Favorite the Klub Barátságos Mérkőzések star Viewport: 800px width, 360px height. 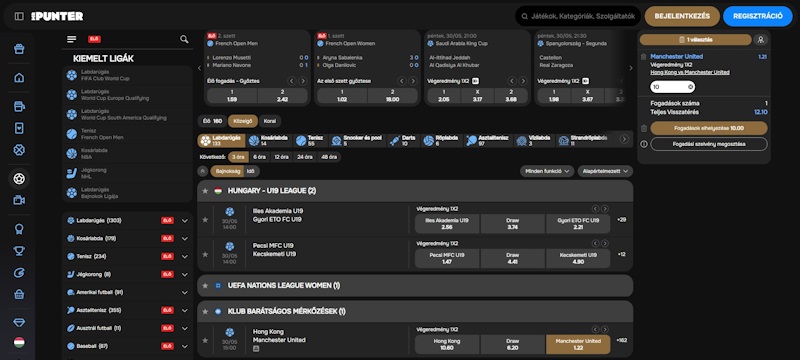[x=205, y=312]
